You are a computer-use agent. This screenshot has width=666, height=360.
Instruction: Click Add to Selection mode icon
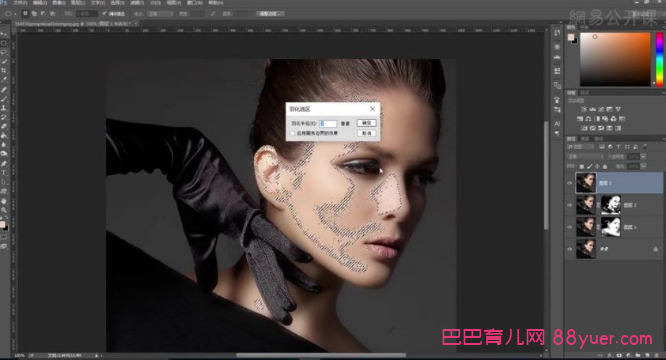point(34,14)
